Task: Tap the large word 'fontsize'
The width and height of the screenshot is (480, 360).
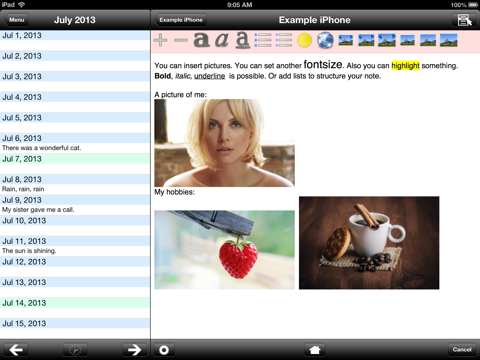Action: tap(323, 64)
